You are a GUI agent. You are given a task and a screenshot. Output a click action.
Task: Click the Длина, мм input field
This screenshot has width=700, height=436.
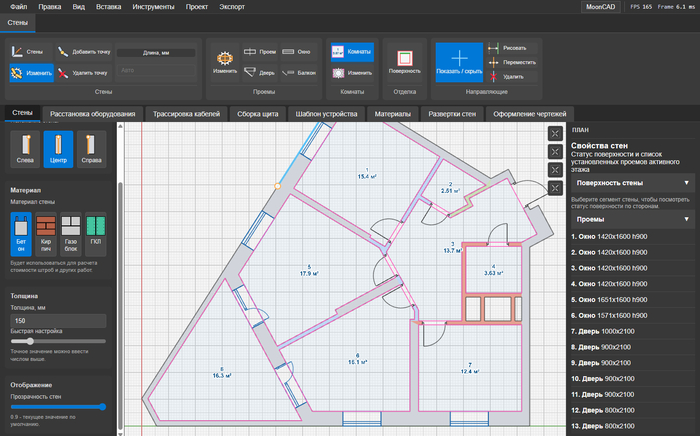[x=156, y=71]
